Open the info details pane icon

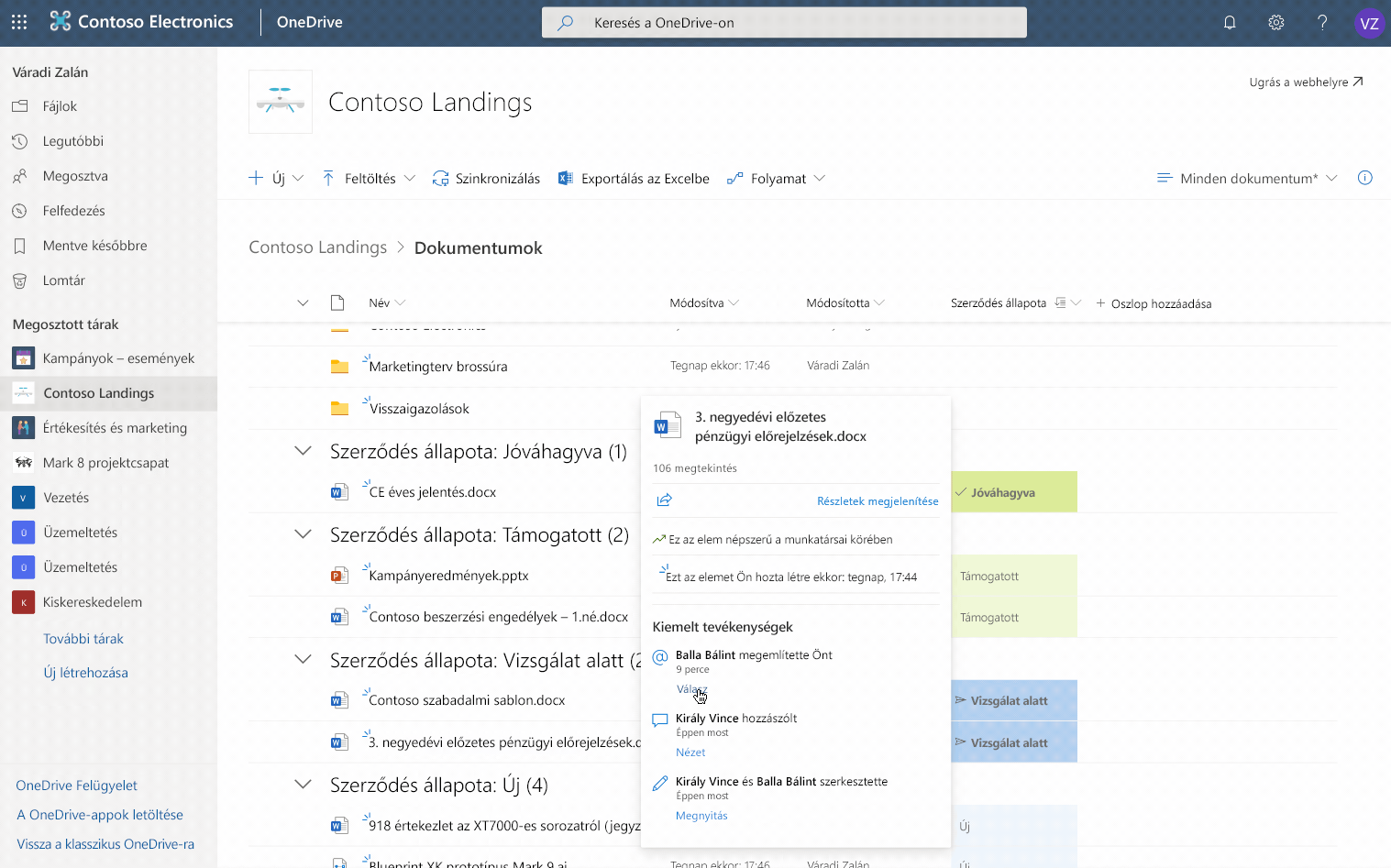click(x=1364, y=178)
